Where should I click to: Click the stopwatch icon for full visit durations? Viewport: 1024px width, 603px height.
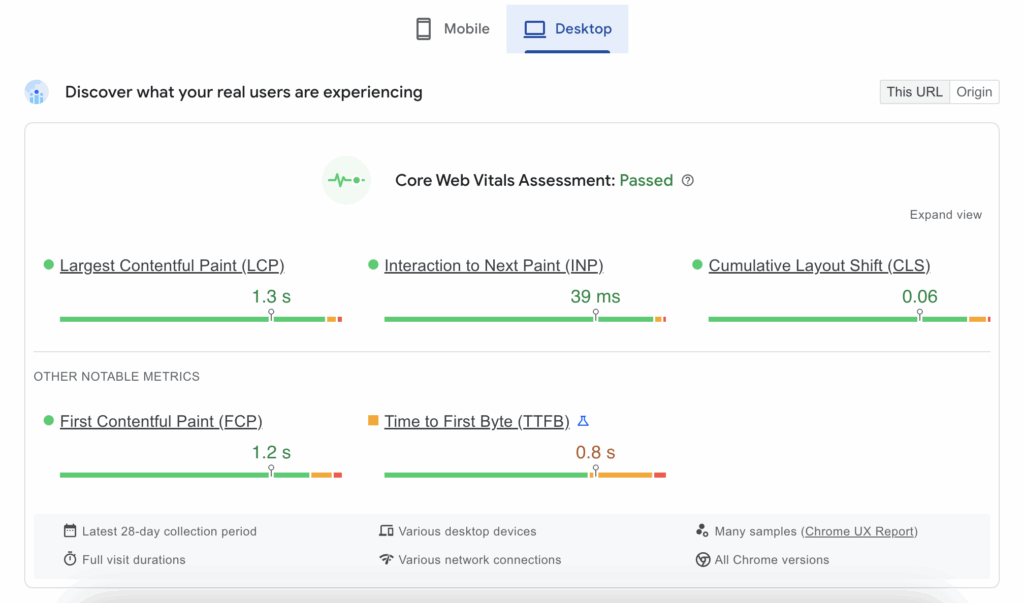pos(70,559)
